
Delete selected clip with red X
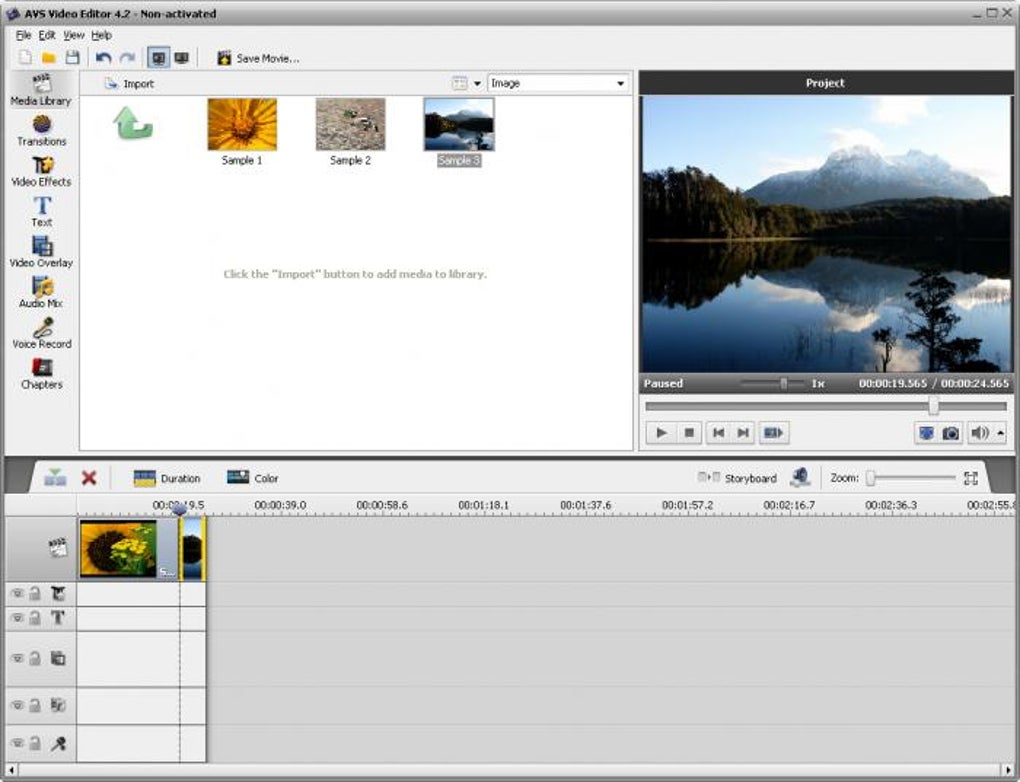click(89, 478)
